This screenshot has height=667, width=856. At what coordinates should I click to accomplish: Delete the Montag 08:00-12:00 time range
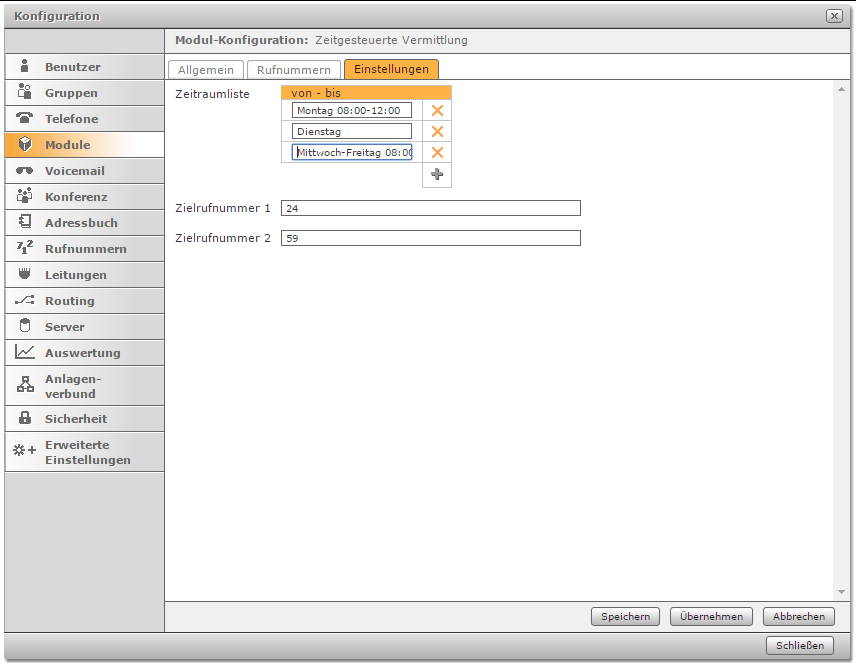(437, 110)
